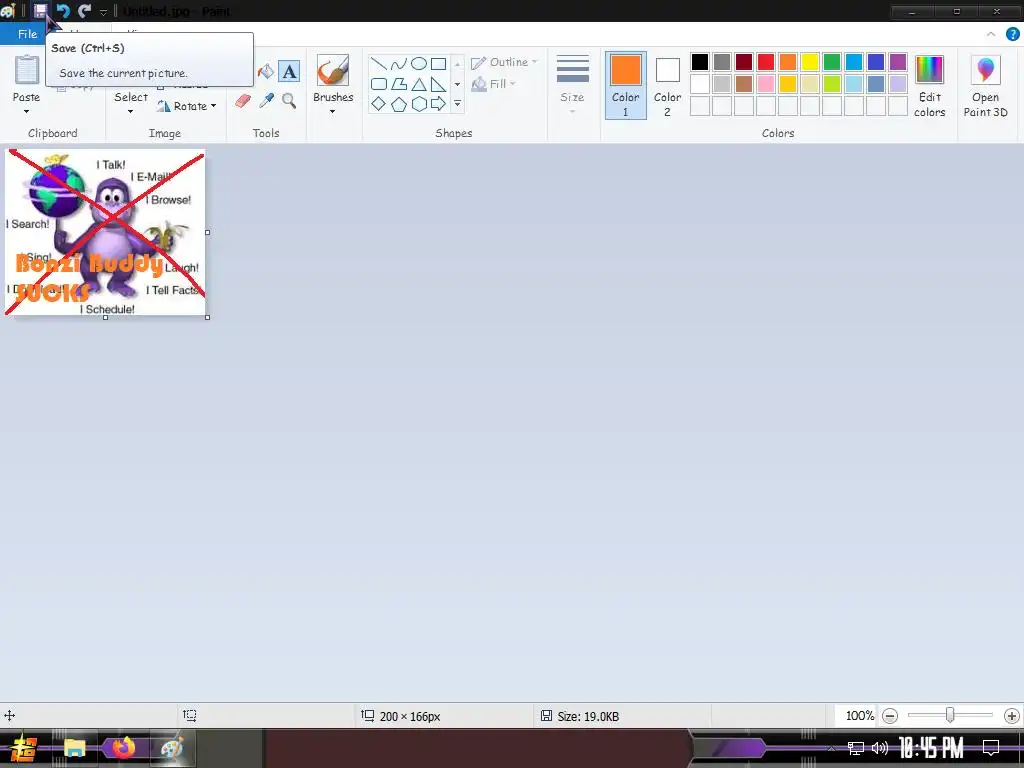Image resolution: width=1024 pixels, height=768 pixels.
Task: Open File Explorer from taskbar
Action: click(x=74, y=748)
